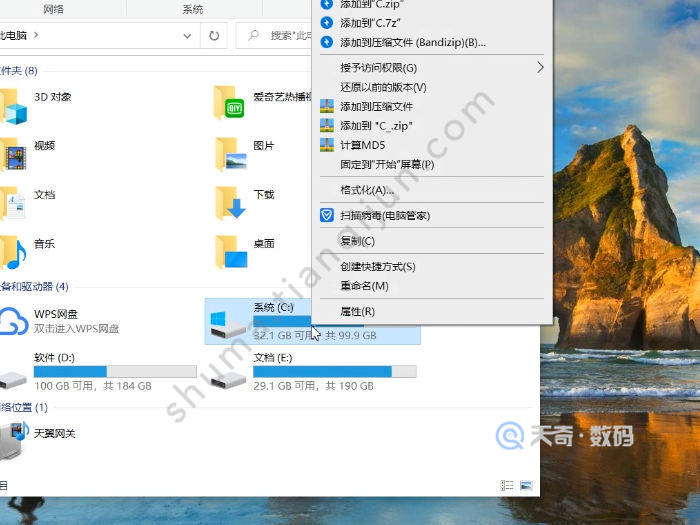Expand the address bar history dropdown
This screenshot has height=525, width=700.
click(x=188, y=36)
